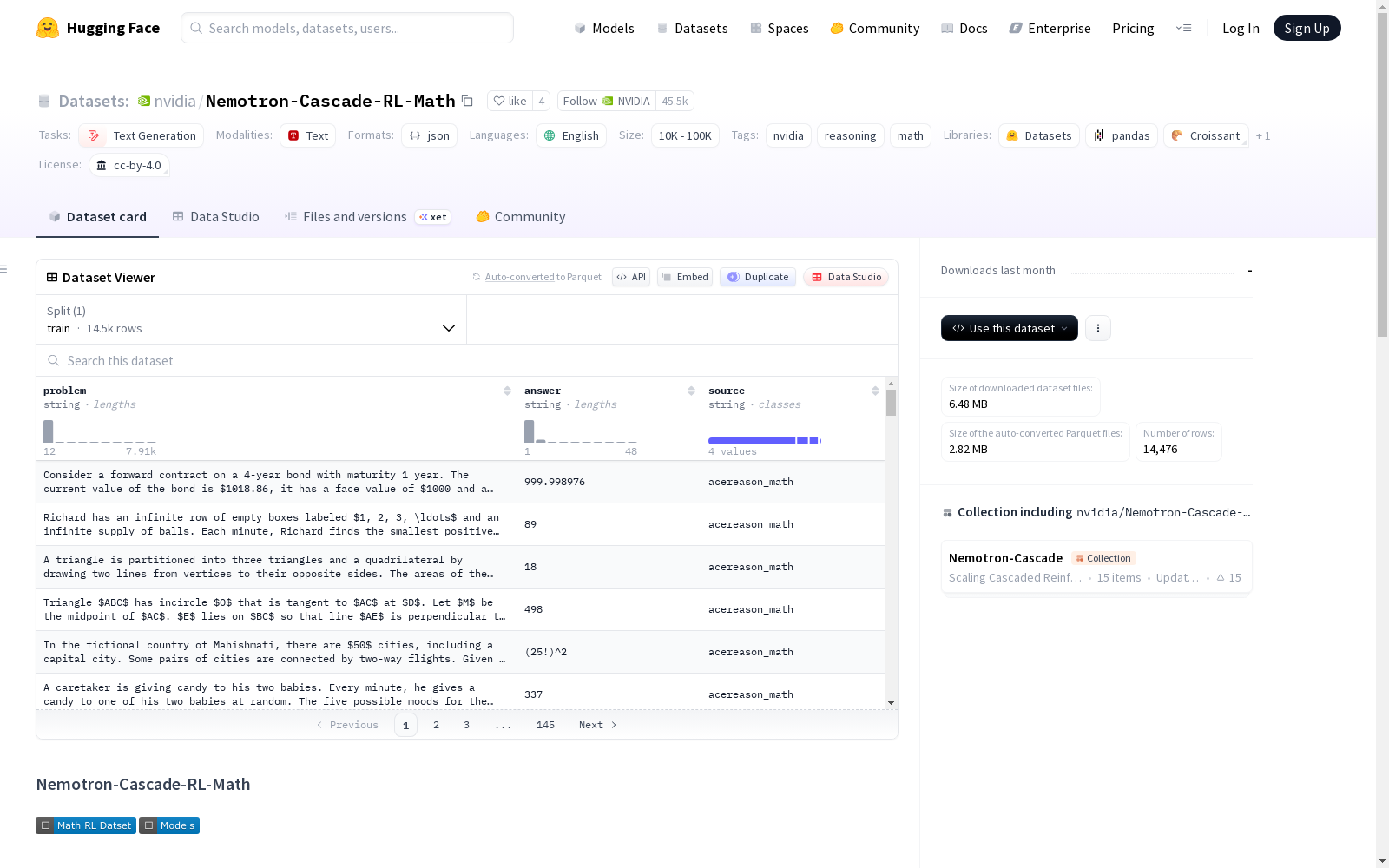Click the left sidebar toggle icon

tap(4, 269)
